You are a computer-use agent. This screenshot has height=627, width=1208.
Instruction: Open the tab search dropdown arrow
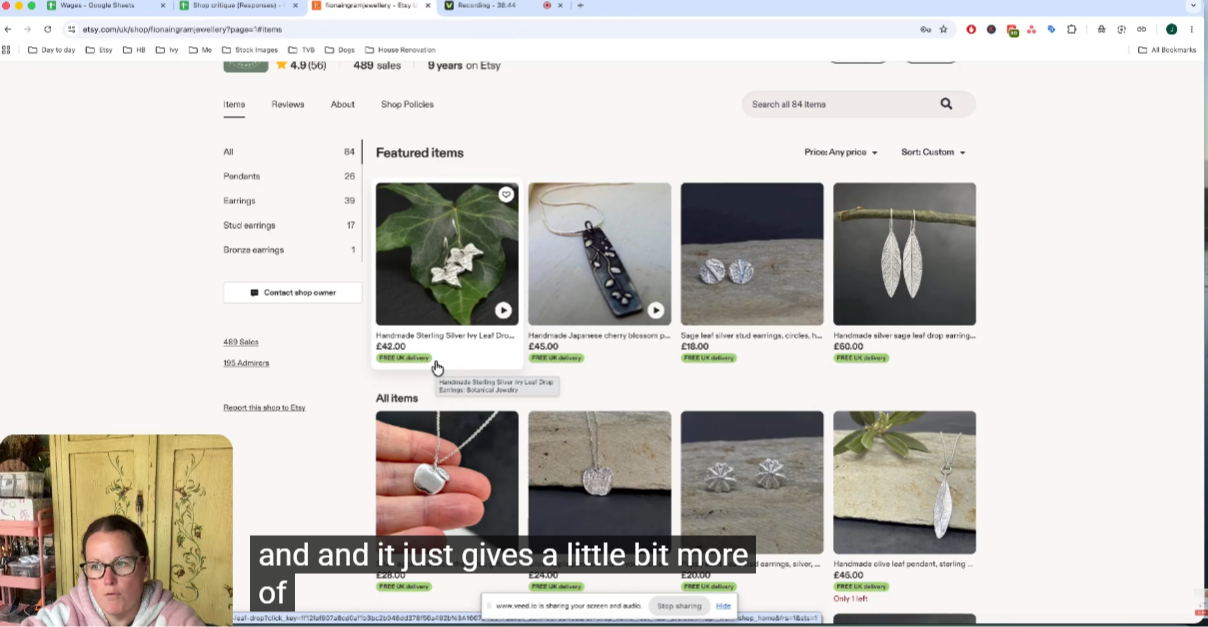(x=1193, y=6)
